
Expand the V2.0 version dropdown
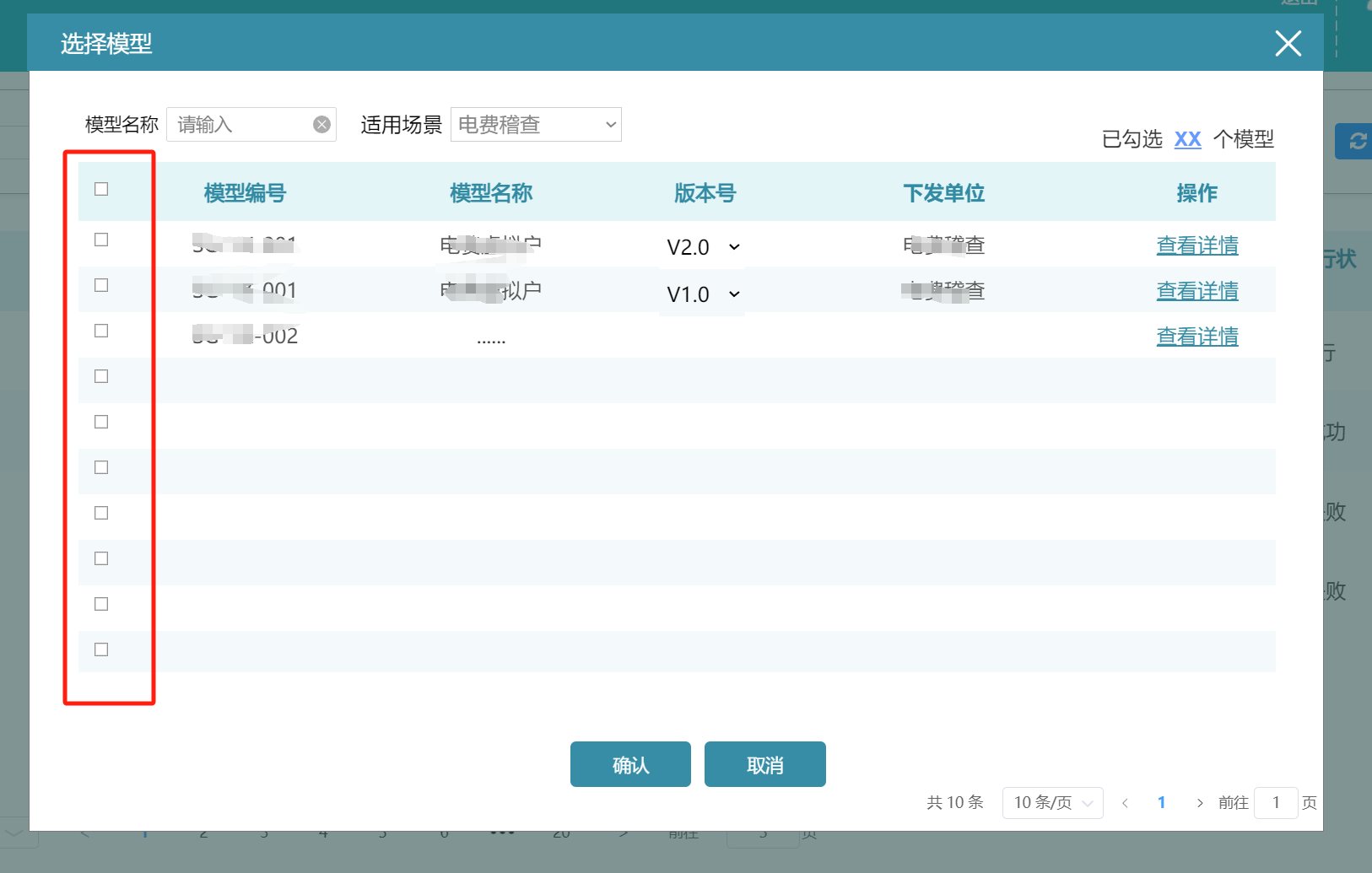(702, 247)
